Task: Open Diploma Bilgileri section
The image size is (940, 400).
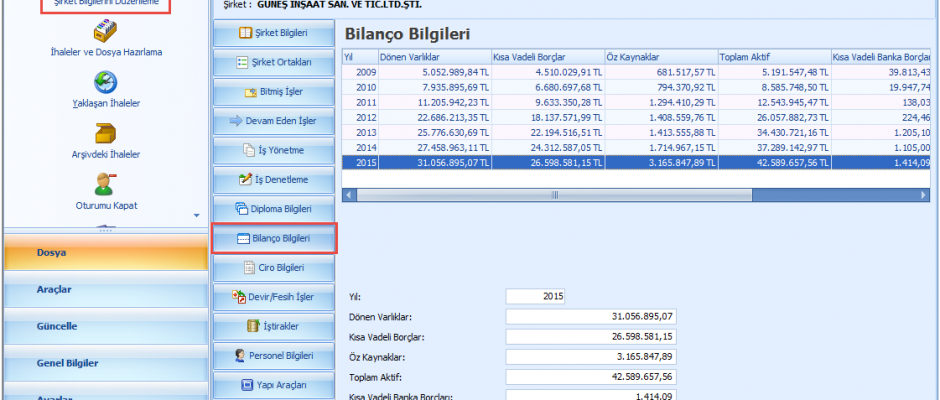Action: coord(274,209)
